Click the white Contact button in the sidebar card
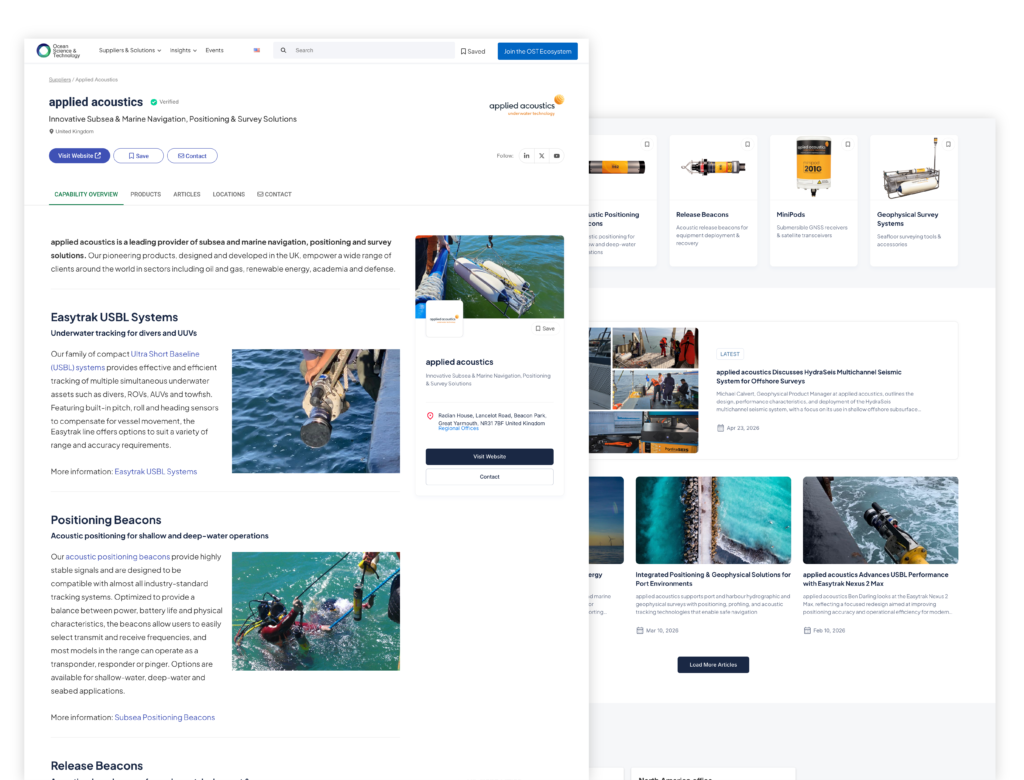This screenshot has width=1024, height=780. point(490,477)
